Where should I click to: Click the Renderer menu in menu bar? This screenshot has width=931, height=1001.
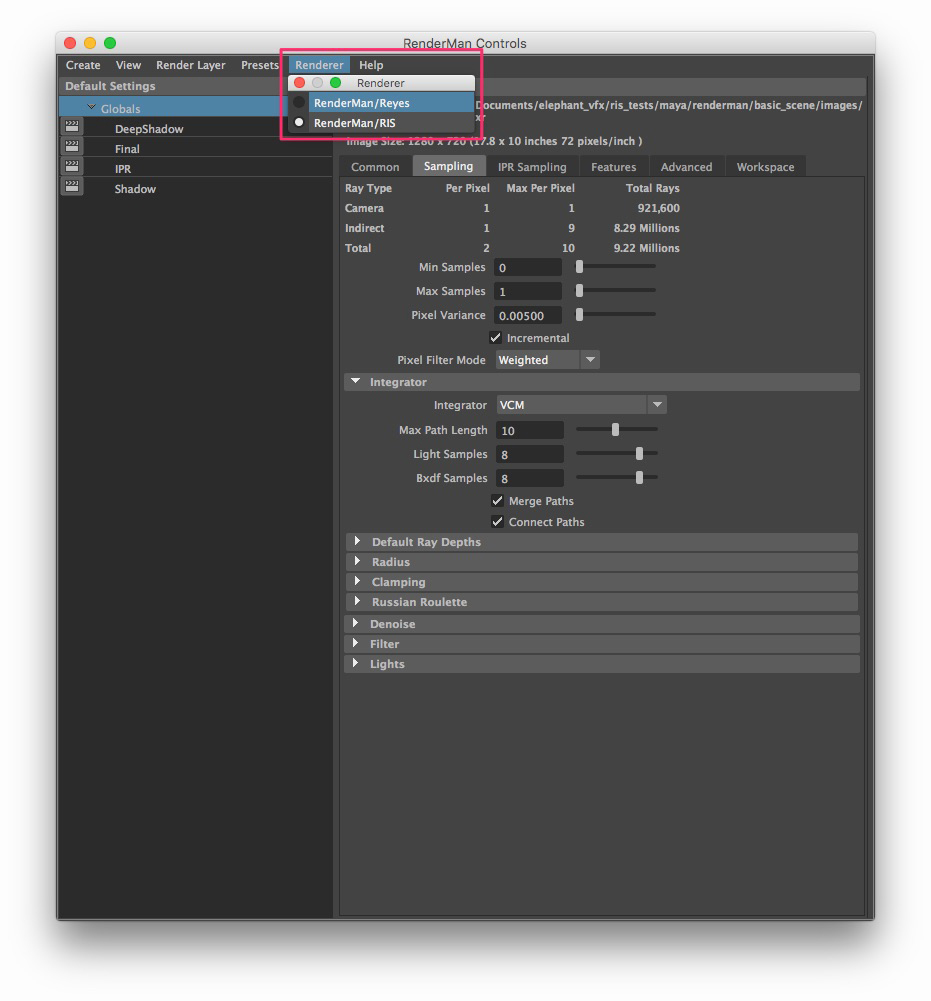pos(319,65)
